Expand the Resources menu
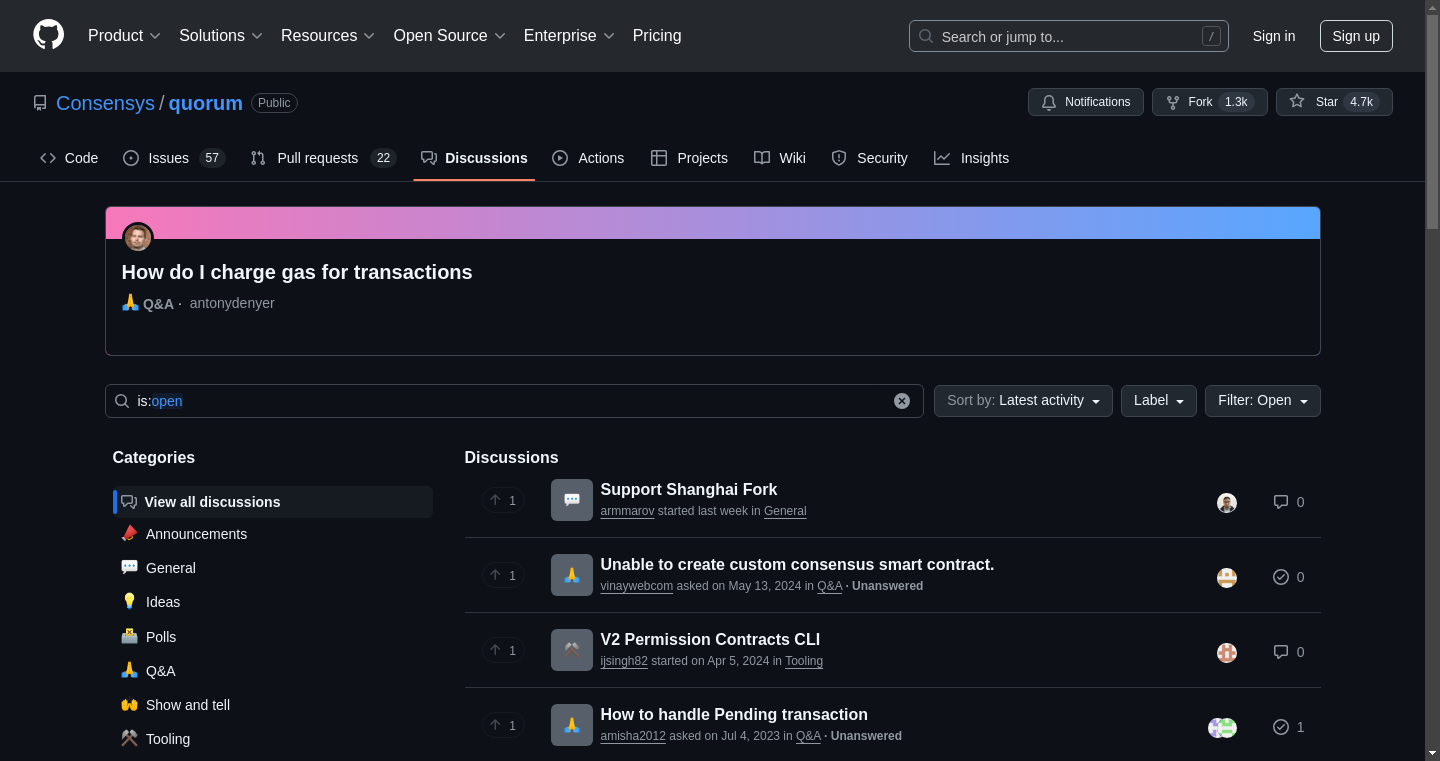Viewport: 1440px width, 761px height. (x=328, y=36)
